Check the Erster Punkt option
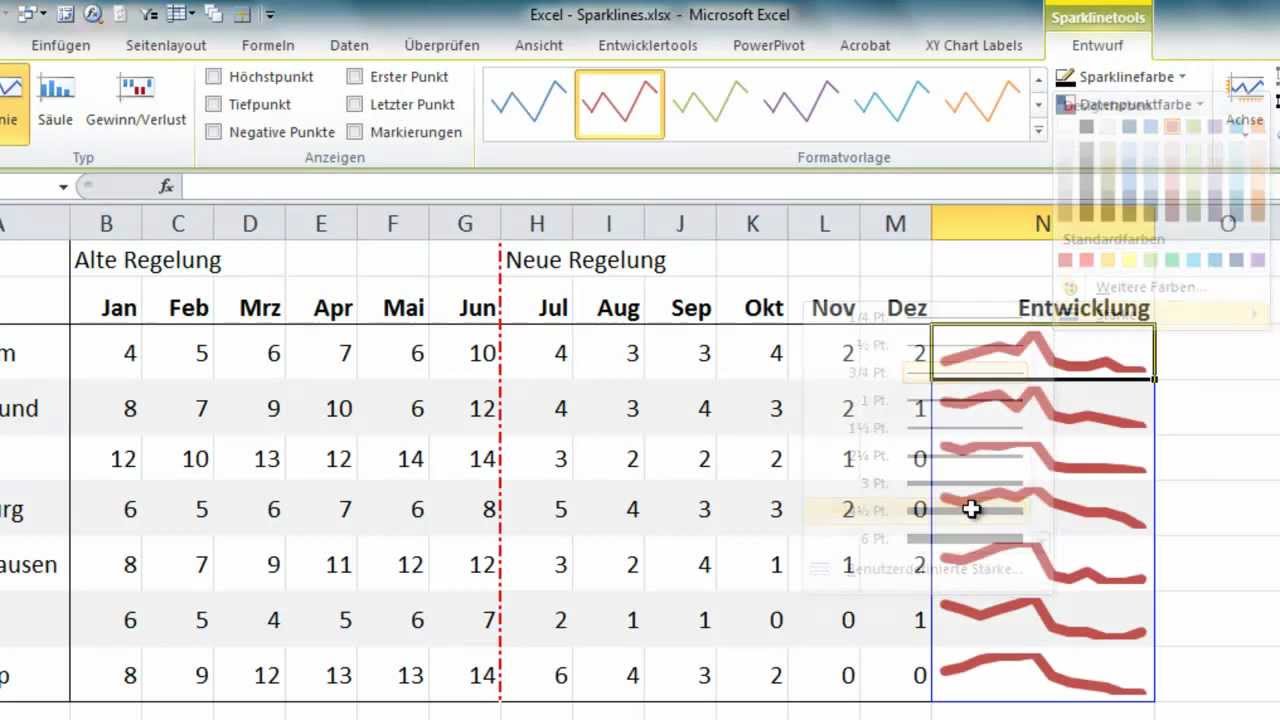 pyautogui.click(x=354, y=77)
